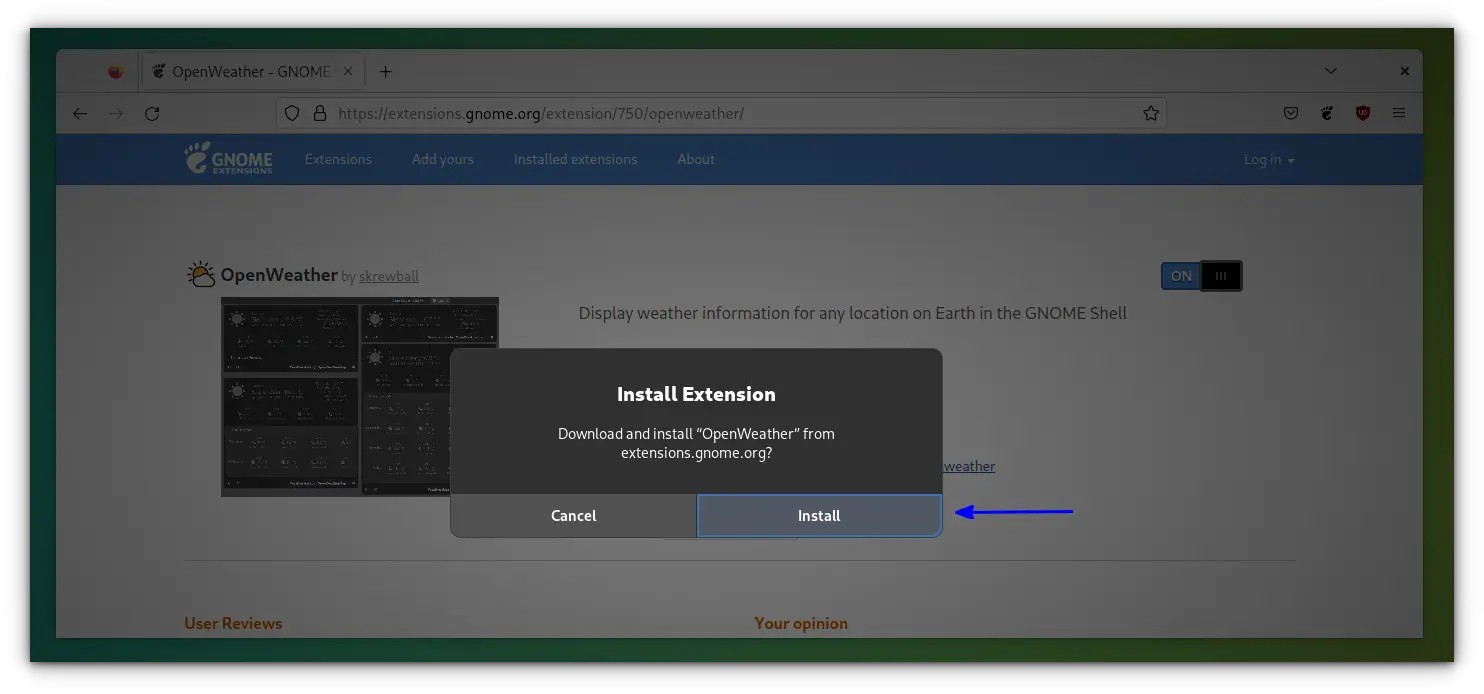Open a new tab with plus
Viewport: 1484px width, 694px height.
point(386,72)
